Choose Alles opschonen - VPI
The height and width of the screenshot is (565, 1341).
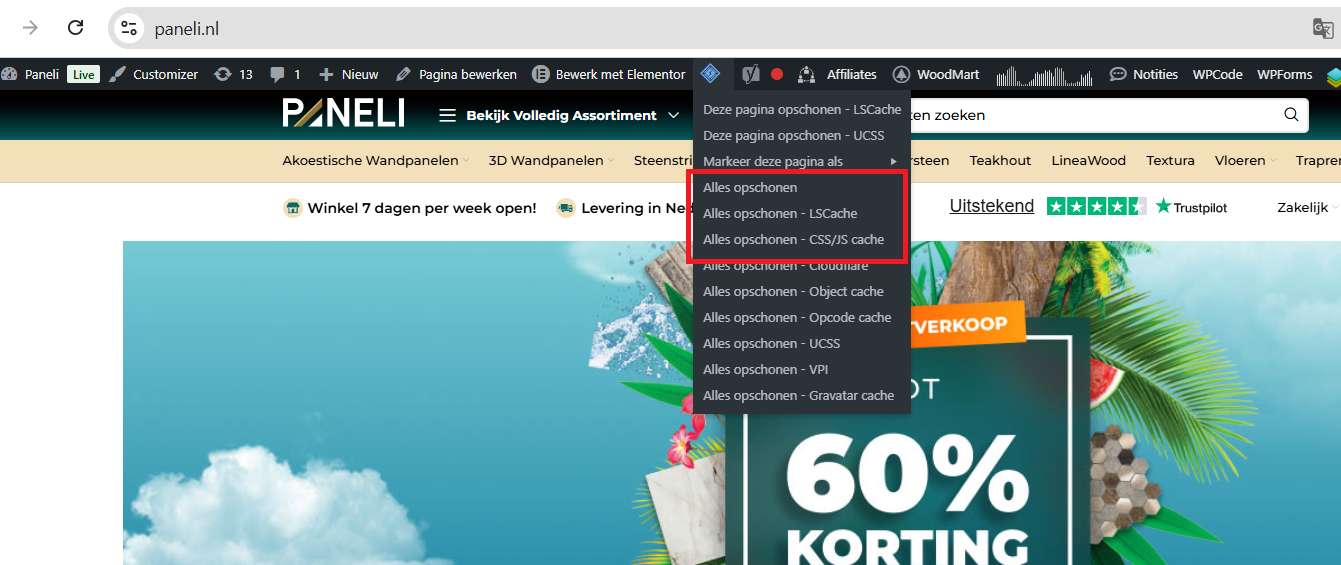click(802, 369)
